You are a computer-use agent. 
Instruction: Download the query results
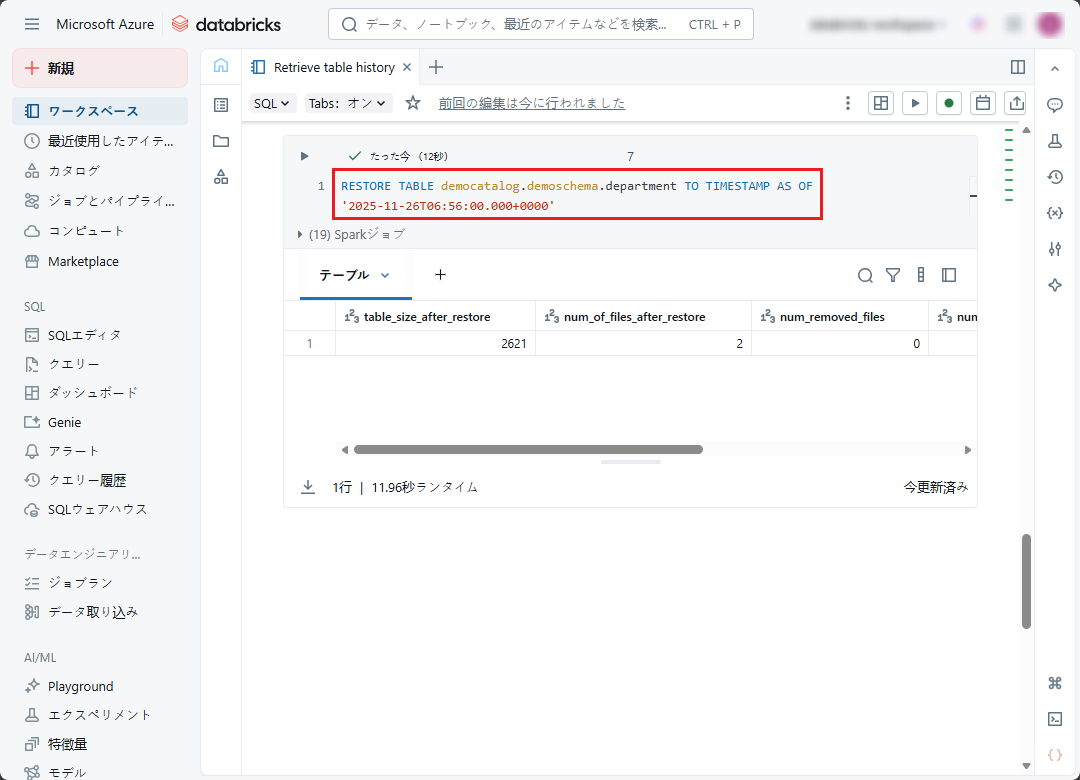point(308,487)
